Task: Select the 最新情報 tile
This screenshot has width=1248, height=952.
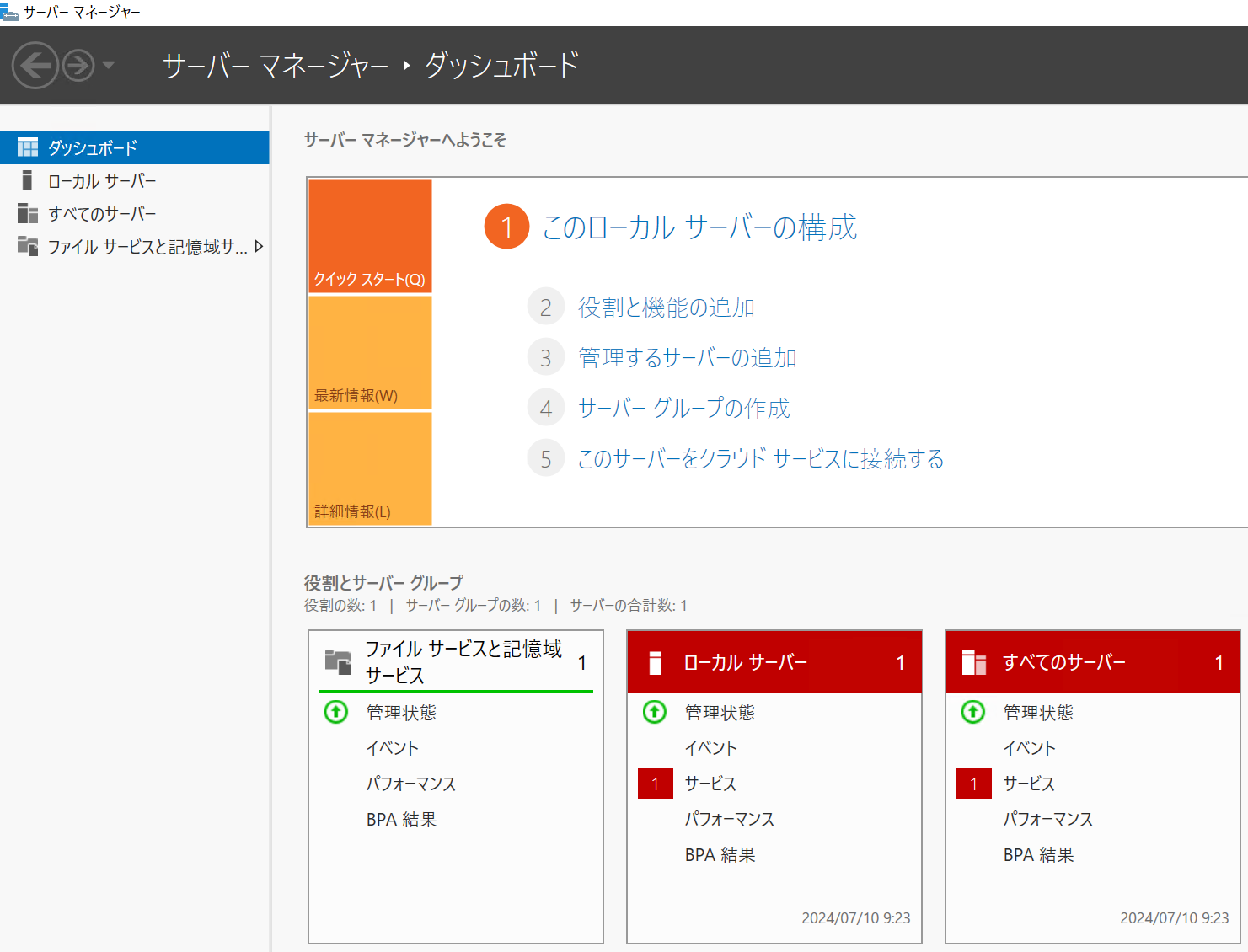Action: [x=370, y=352]
